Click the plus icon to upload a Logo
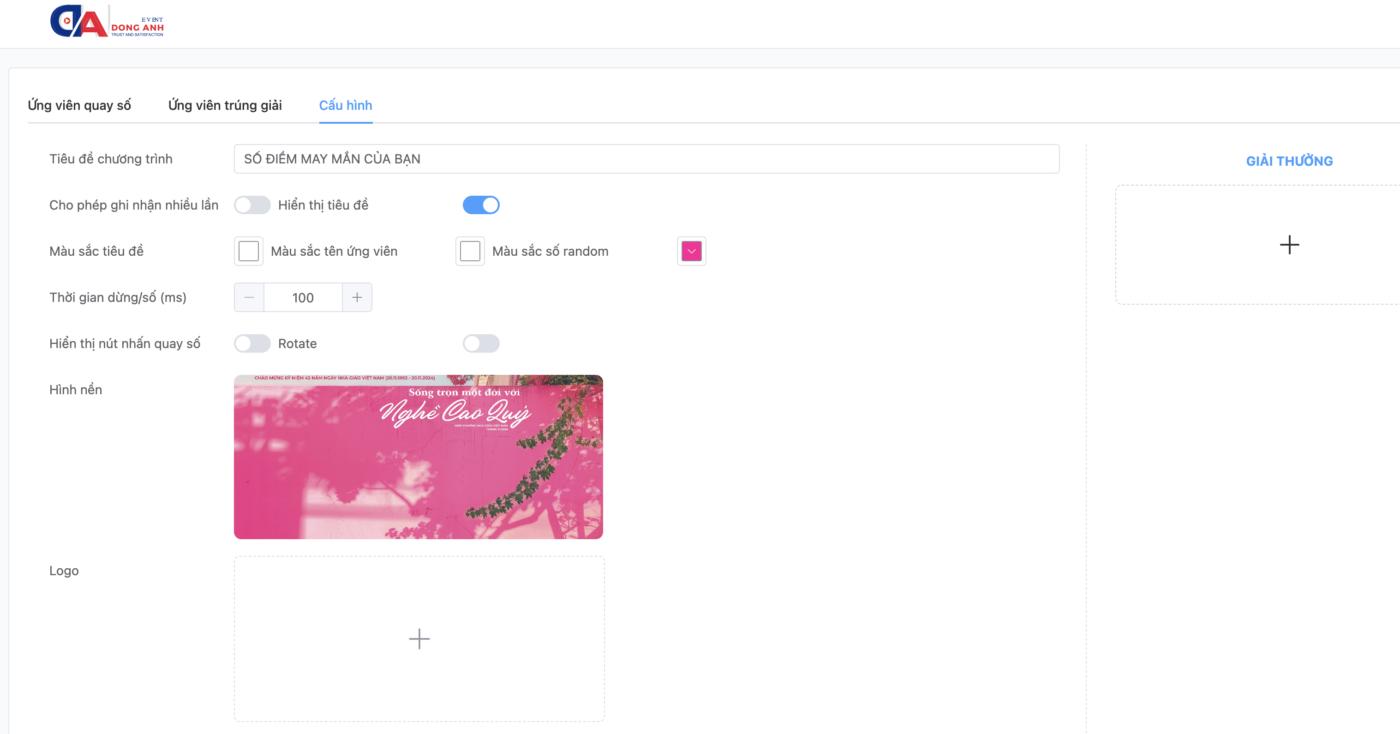Viewport: 1400px width, 734px height. click(x=419, y=639)
